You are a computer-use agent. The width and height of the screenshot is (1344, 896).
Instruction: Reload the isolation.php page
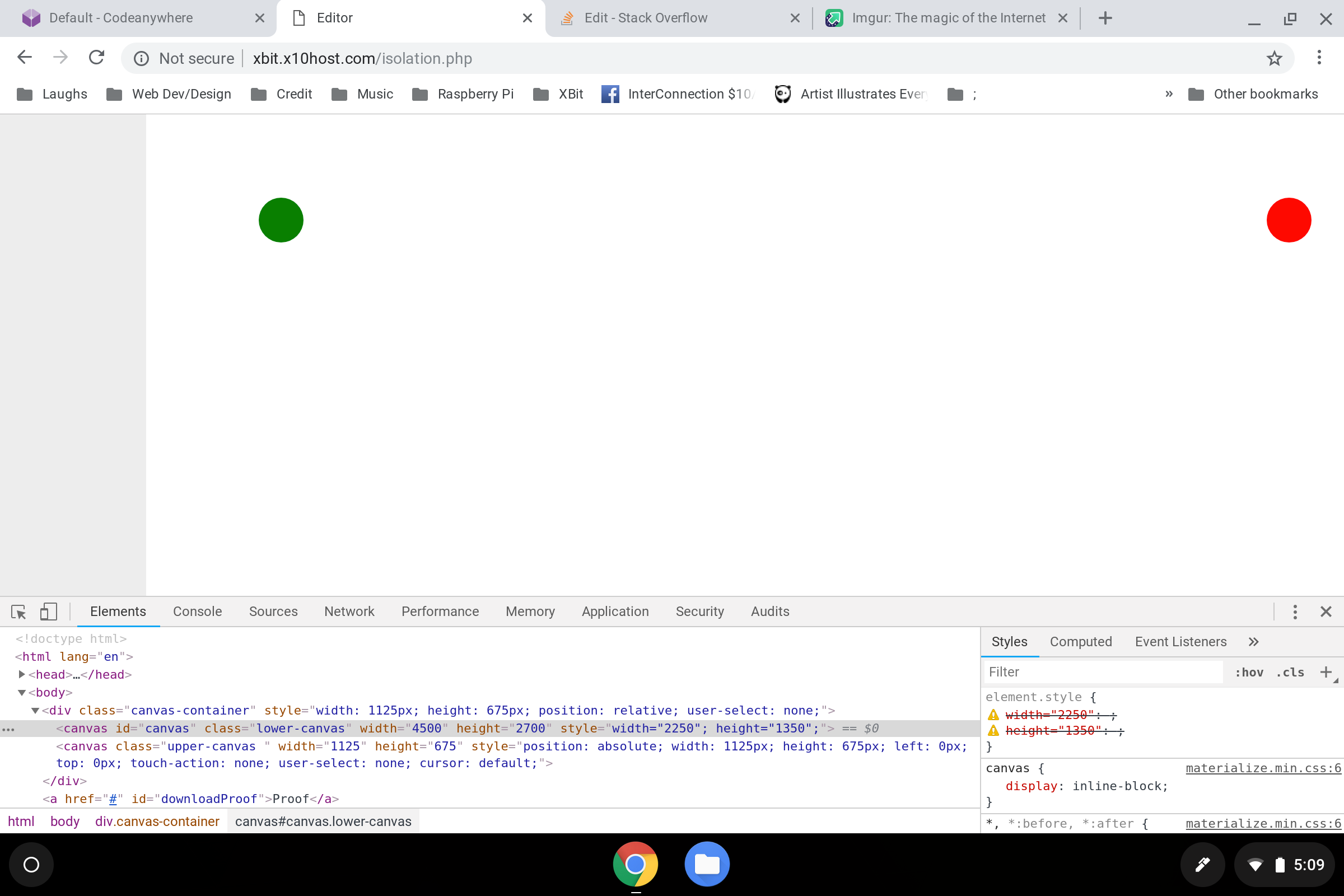click(96, 58)
